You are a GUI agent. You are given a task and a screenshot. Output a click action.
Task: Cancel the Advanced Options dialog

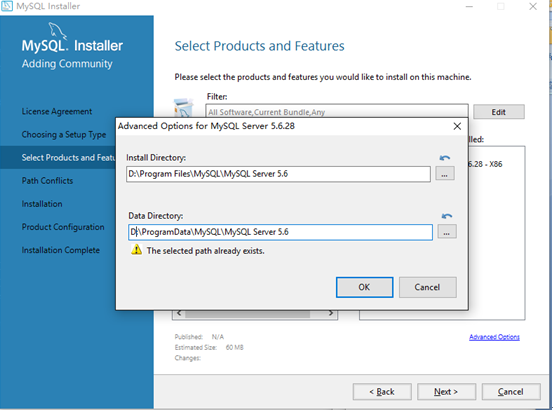tap(427, 287)
